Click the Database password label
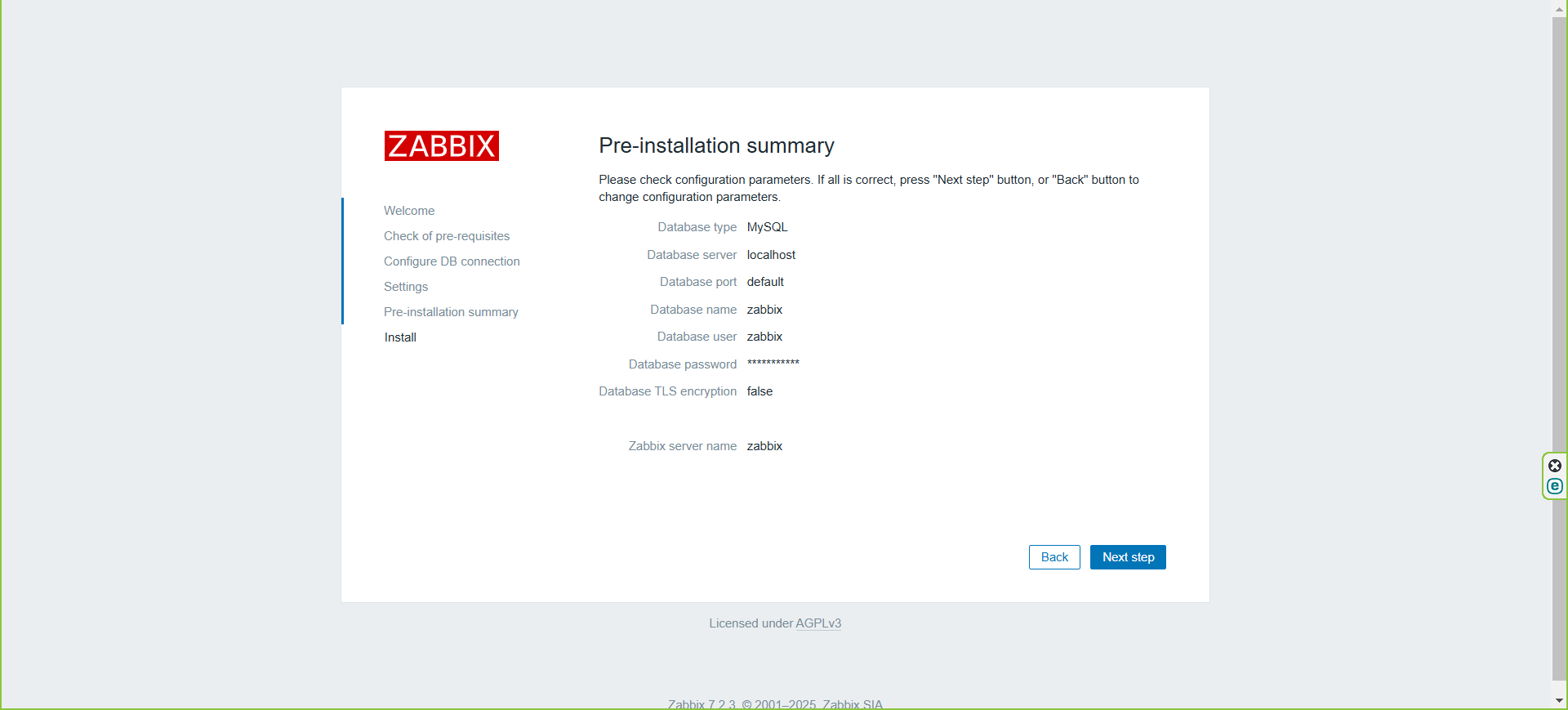The height and width of the screenshot is (710, 1568). tap(683, 364)
